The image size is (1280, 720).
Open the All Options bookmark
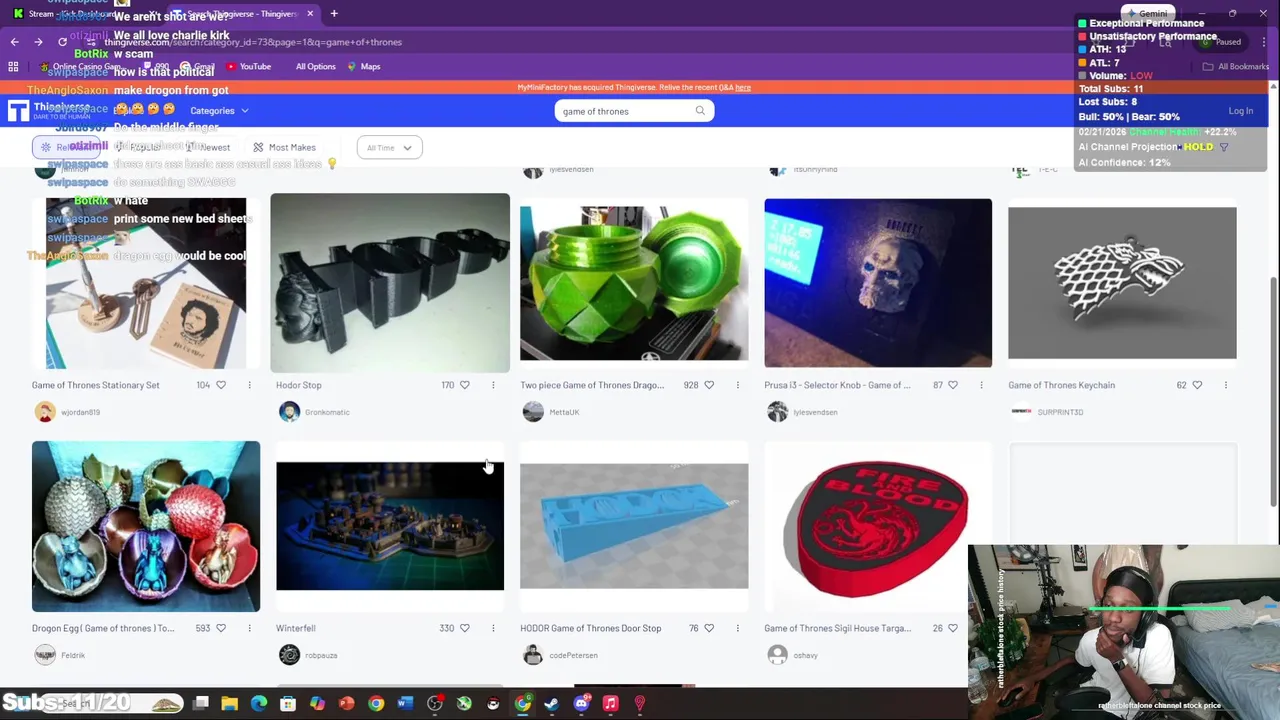315,66
